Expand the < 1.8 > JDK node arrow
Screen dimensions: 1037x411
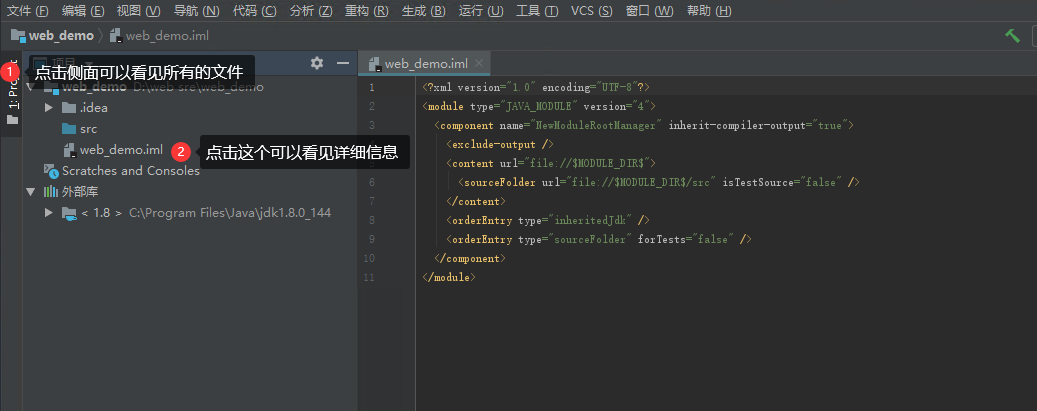point(48,213)
